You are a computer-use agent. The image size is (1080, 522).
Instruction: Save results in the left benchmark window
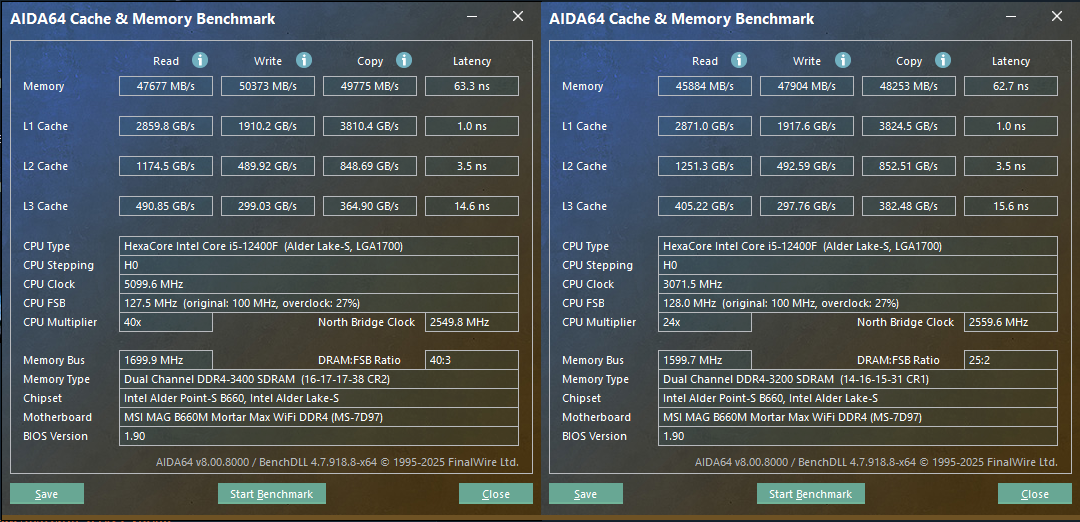(x=47, y=494)
